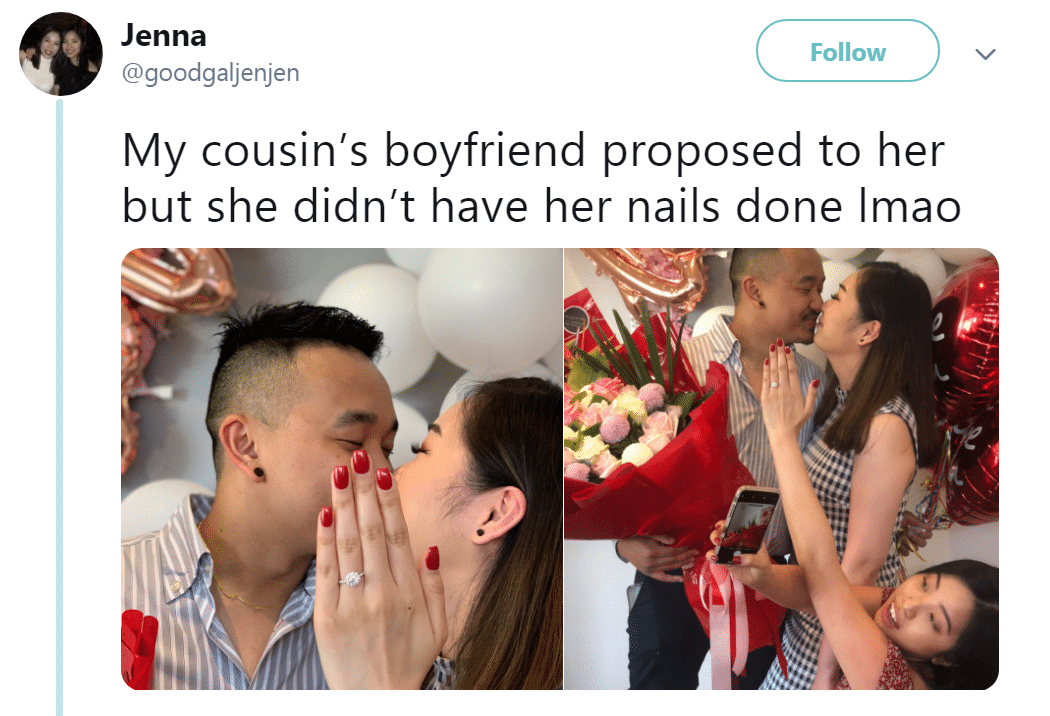Expand the tweet options chevron
The height and width of the screenshot is (716, 1050).
[x=986, y=54]
